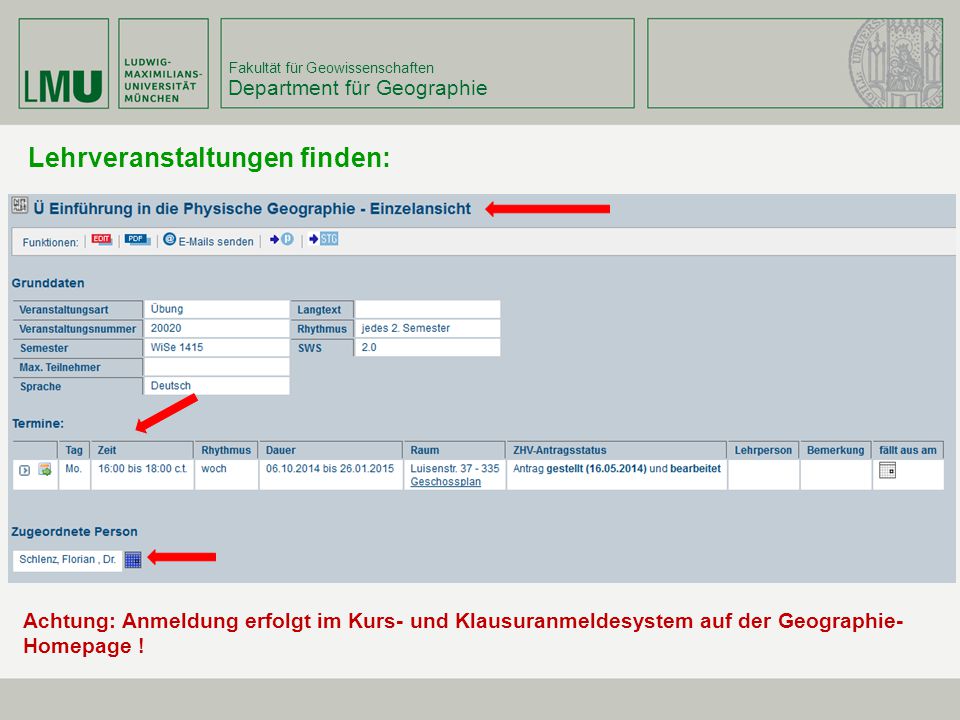Click the empty Langtext value field
960x720 pixels.
click(x=427, y=309)
